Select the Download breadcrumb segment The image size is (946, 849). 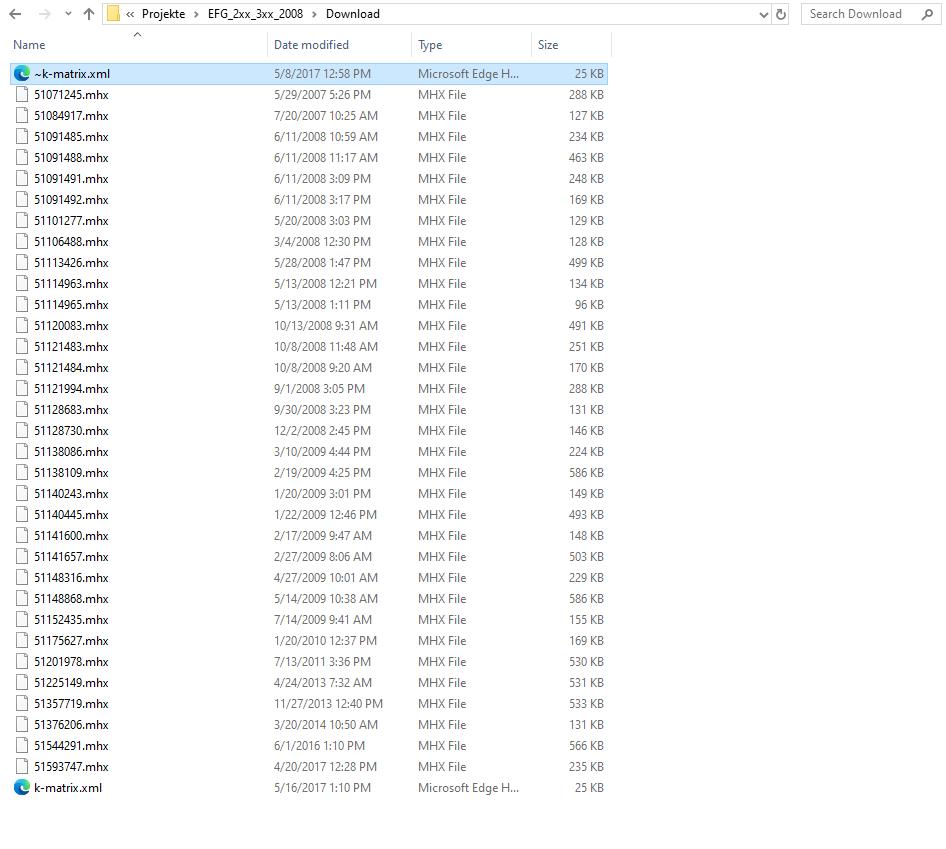[x=353, y=14]
